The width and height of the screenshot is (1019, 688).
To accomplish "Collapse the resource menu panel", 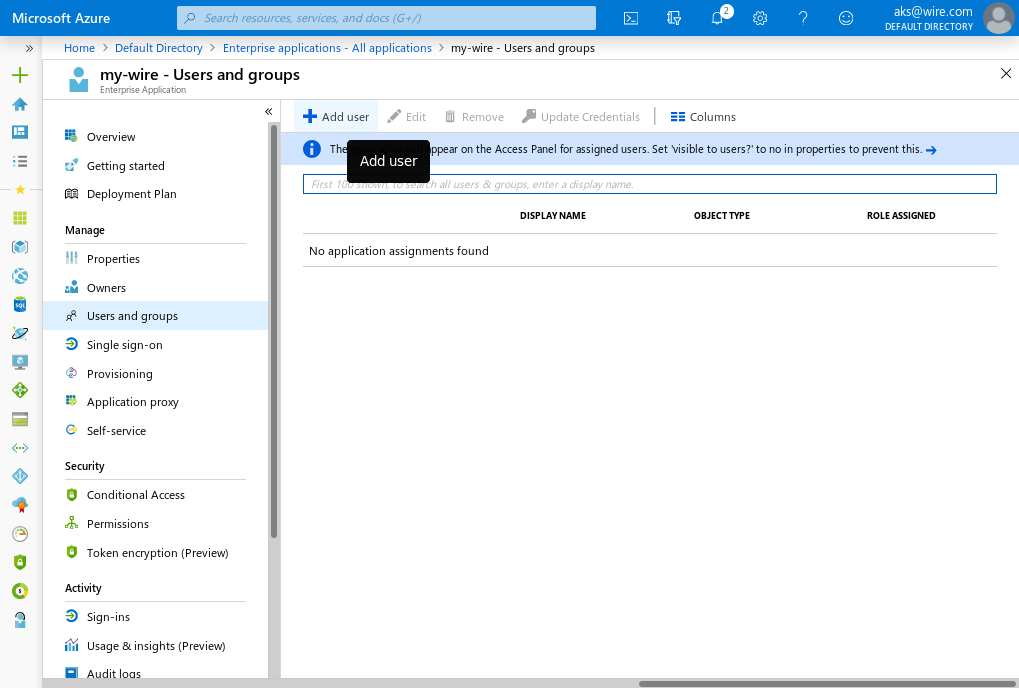I will click(x=269, y=111).
